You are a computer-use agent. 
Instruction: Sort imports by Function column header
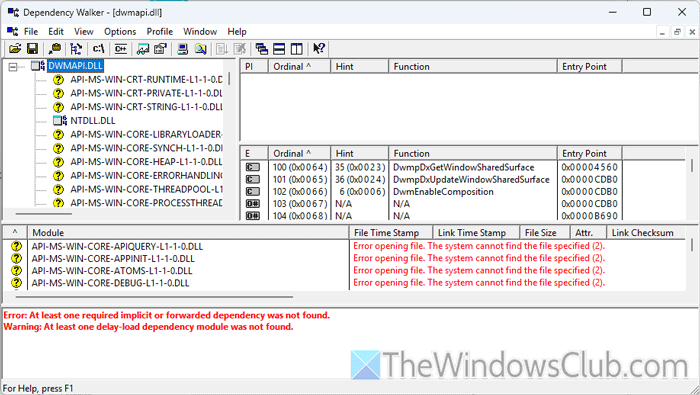coord(473,67)
